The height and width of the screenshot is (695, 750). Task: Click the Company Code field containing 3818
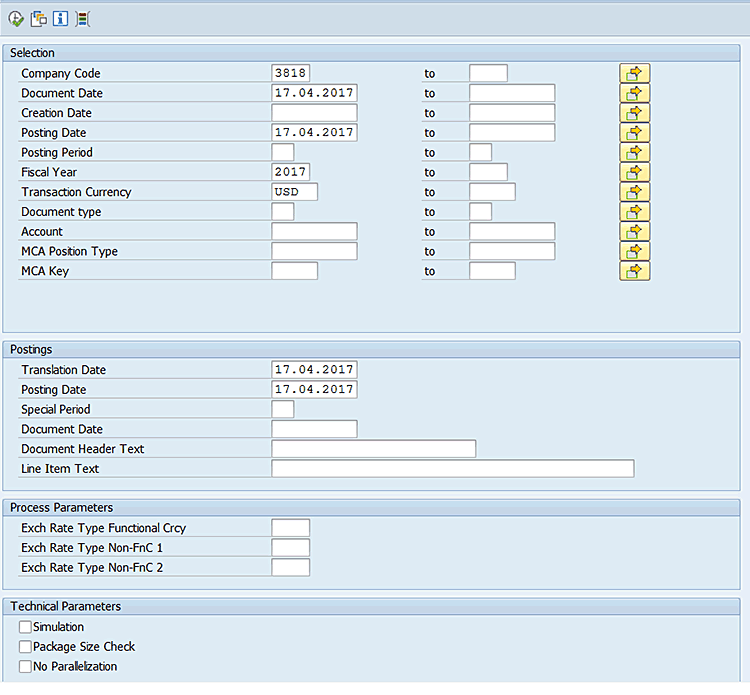[290, 73]
